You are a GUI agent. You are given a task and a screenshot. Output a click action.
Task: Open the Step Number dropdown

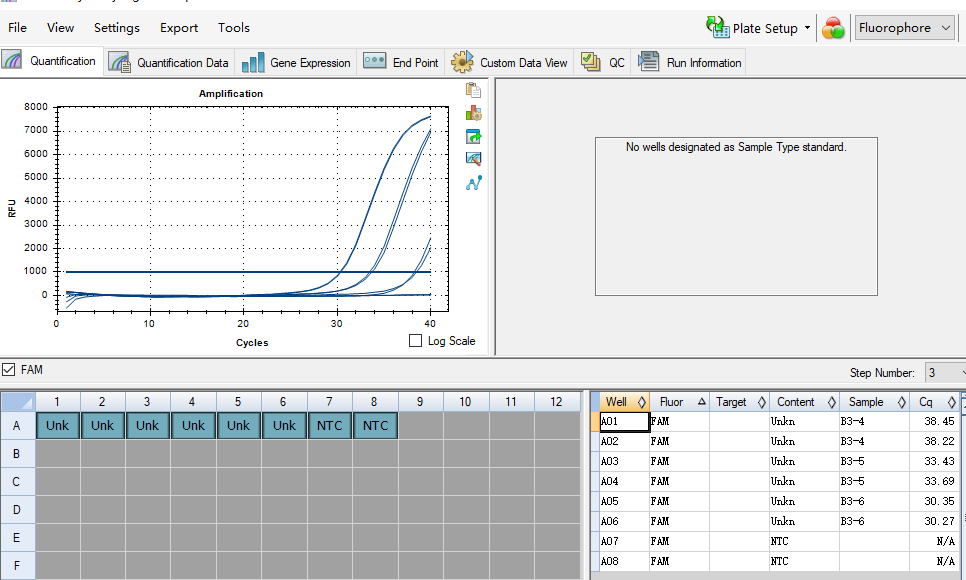click(946, 372)
